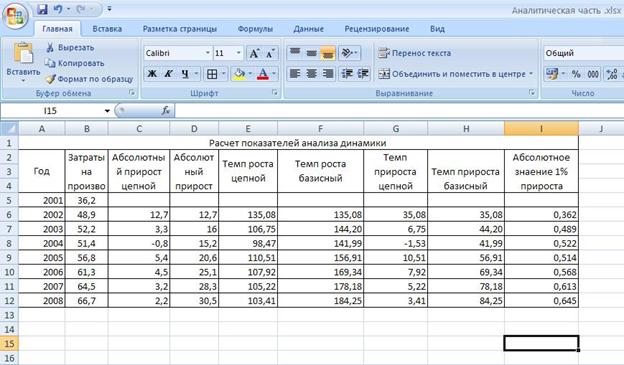Align text to top of cell
The width and height of the screenshot is (624, 365).
[x=295, y=53]
